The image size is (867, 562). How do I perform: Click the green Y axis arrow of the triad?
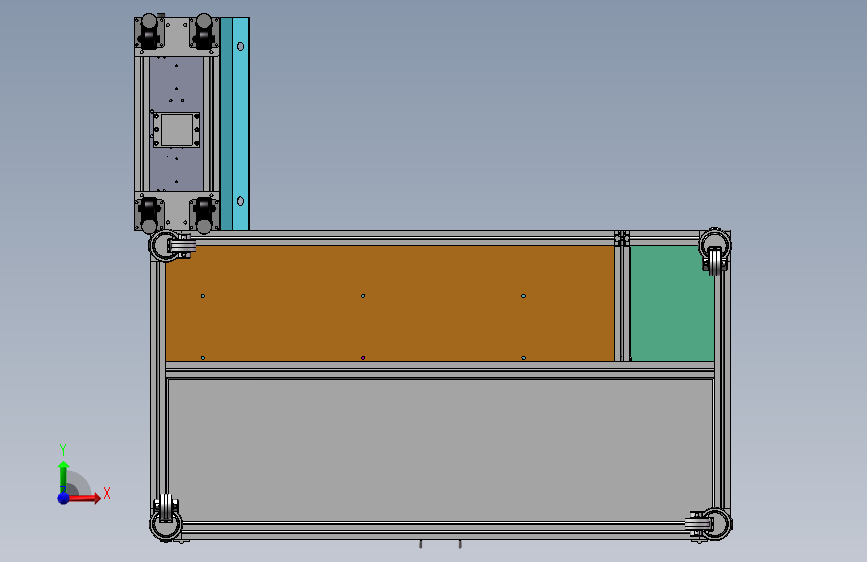63,476
